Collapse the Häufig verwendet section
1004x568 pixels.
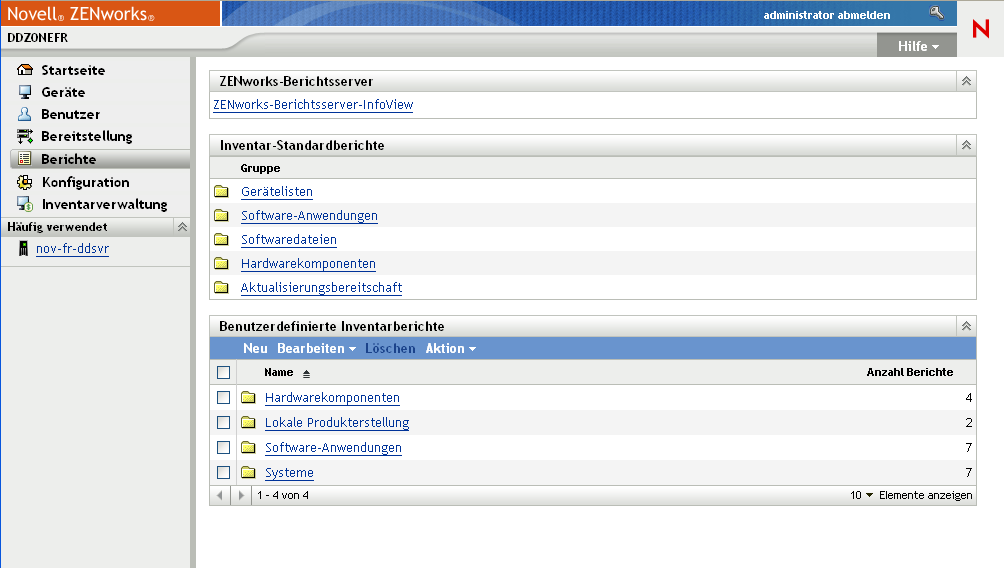click(182, 227)
